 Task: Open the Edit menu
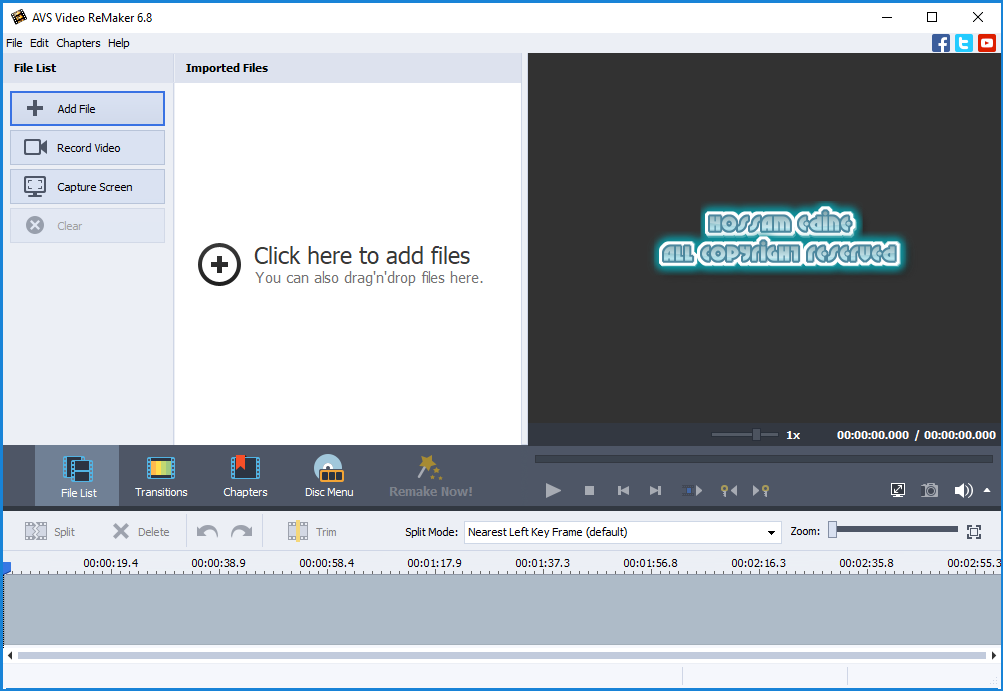click(x=39, y=43)
